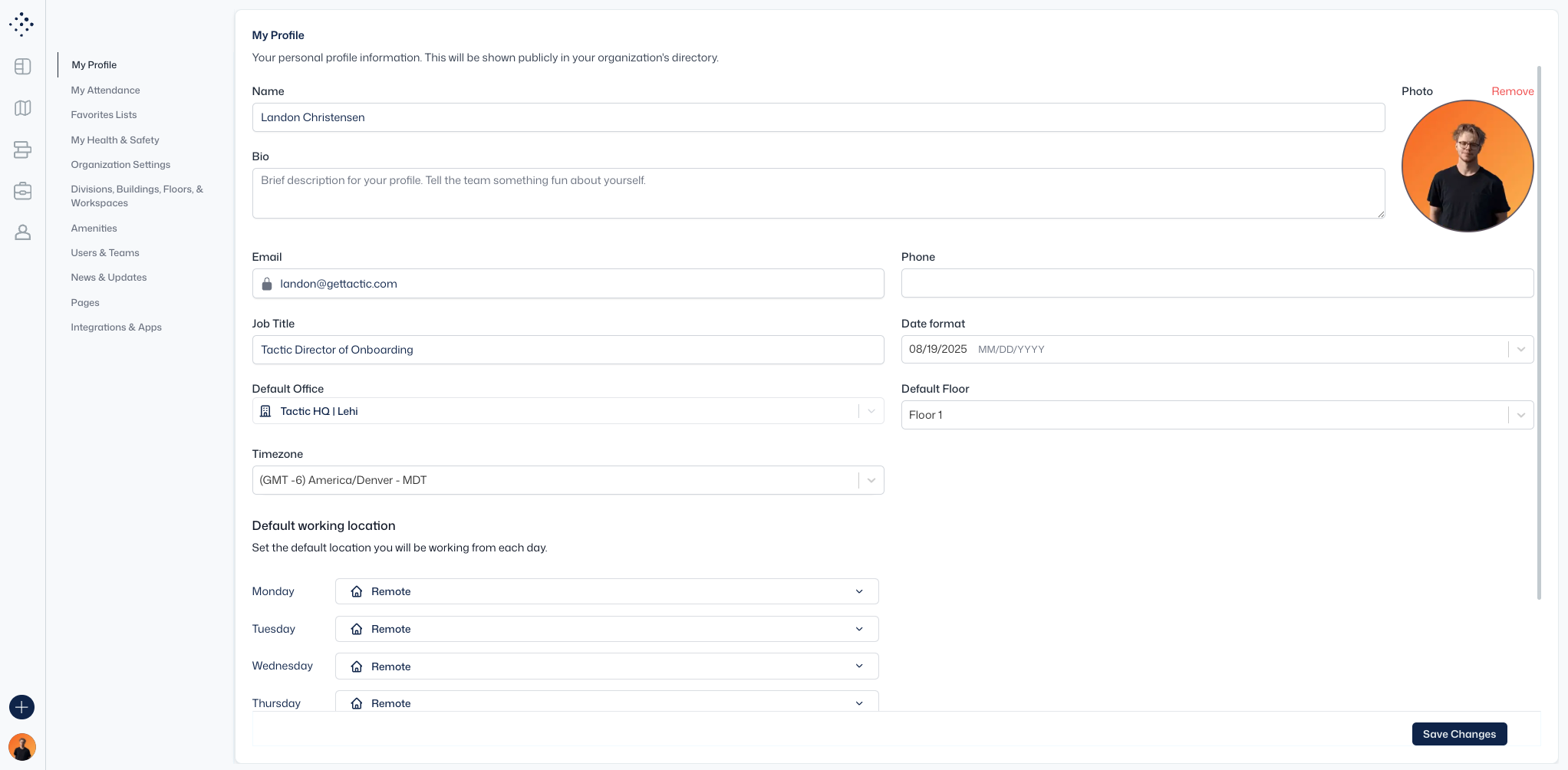
Task: Remove the profile photo
Action: pyautogui.click(x=1513, y=90)
